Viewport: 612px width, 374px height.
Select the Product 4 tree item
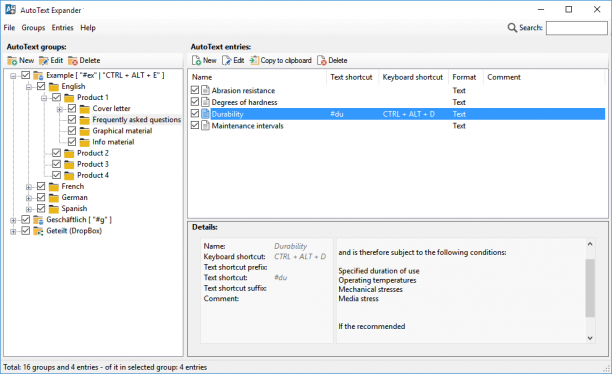click(93, 175)
